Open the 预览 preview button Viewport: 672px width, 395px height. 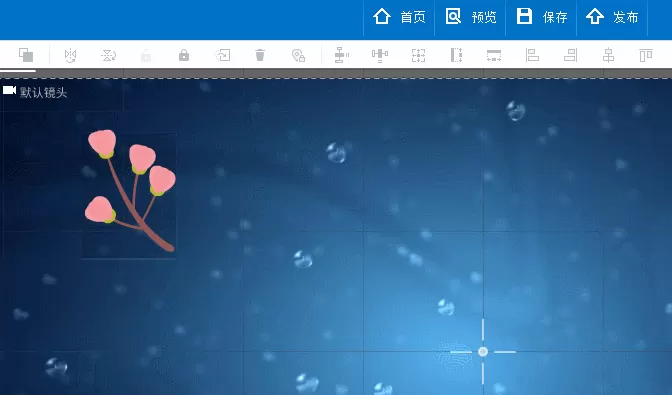[470, 17]
